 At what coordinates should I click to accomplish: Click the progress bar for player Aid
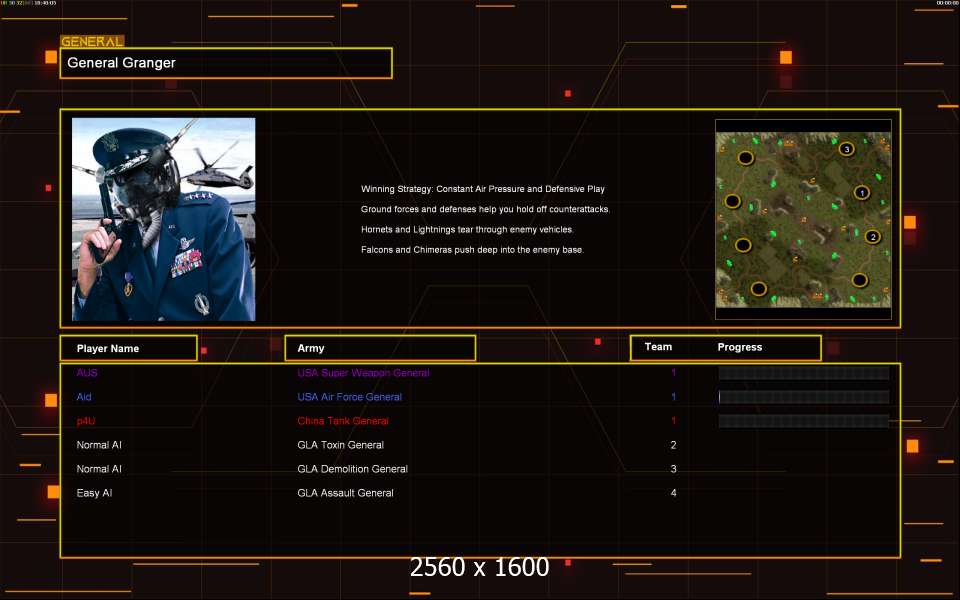(x=803, y=397)
